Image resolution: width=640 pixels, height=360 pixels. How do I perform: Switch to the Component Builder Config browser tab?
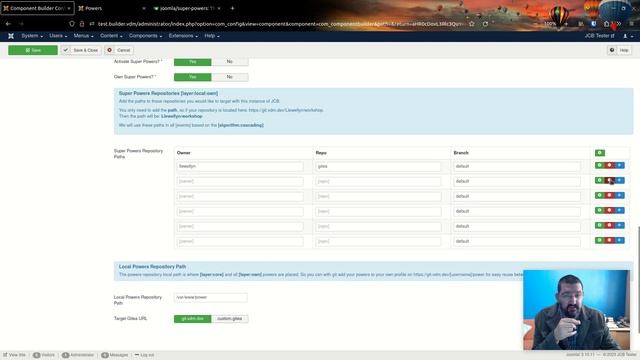[38, 8]
